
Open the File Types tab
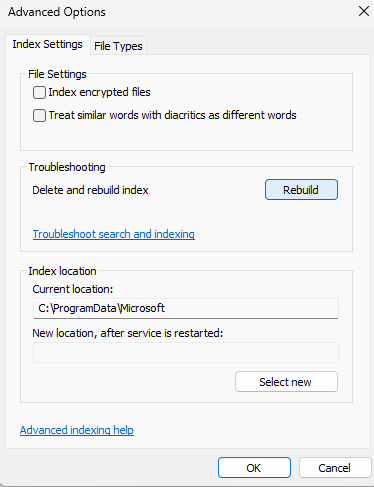(118, 46)
